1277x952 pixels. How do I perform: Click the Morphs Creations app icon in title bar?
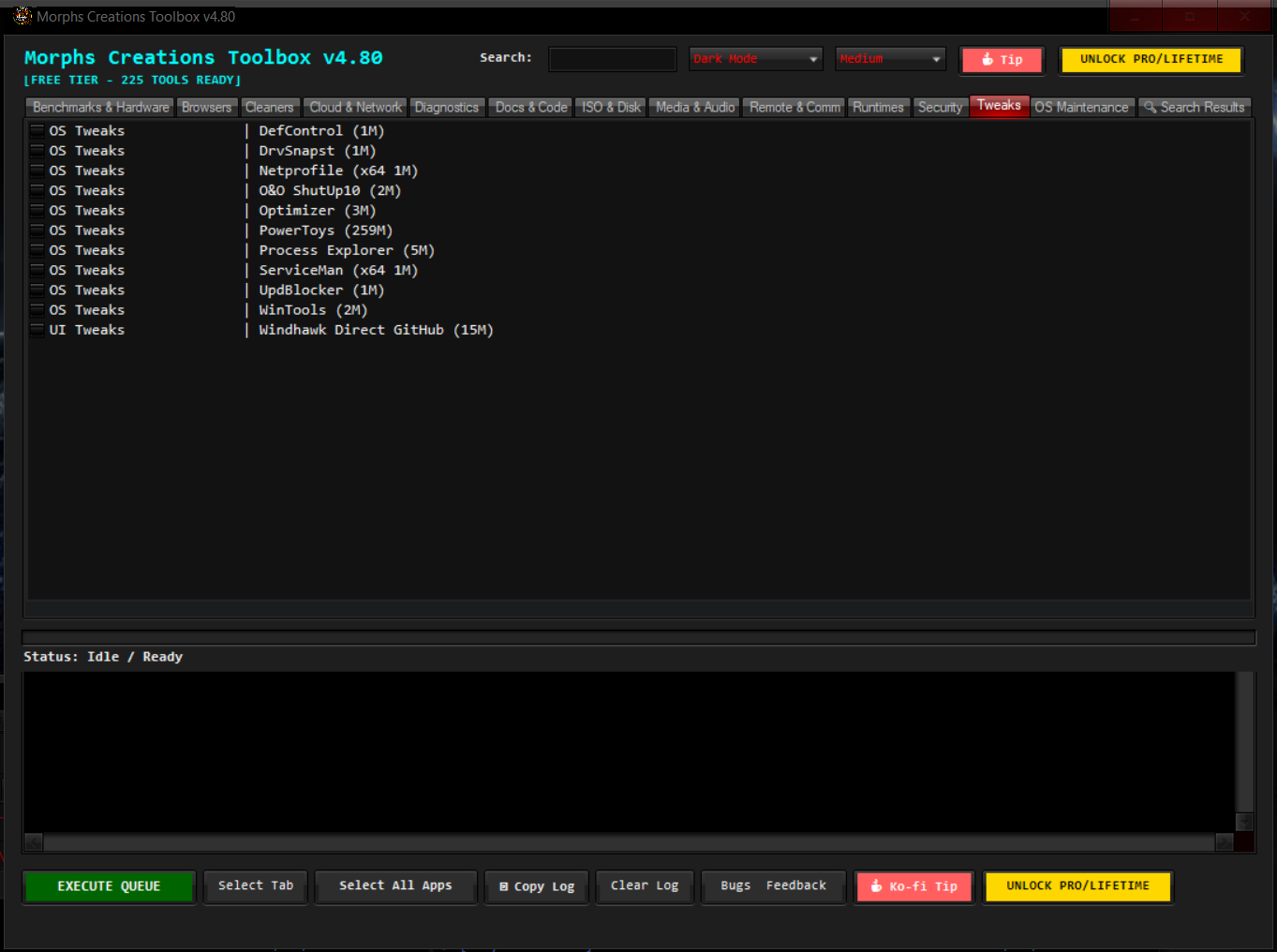tap(22, 16)
